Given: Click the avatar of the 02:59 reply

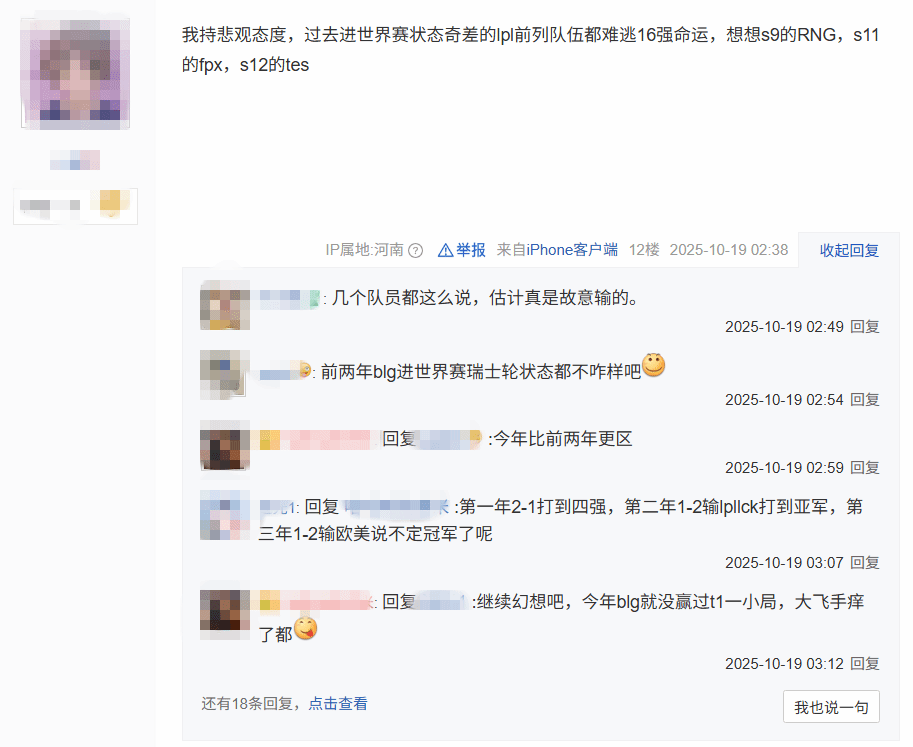Looking at the screenshot, I should (x=225, y=445).
